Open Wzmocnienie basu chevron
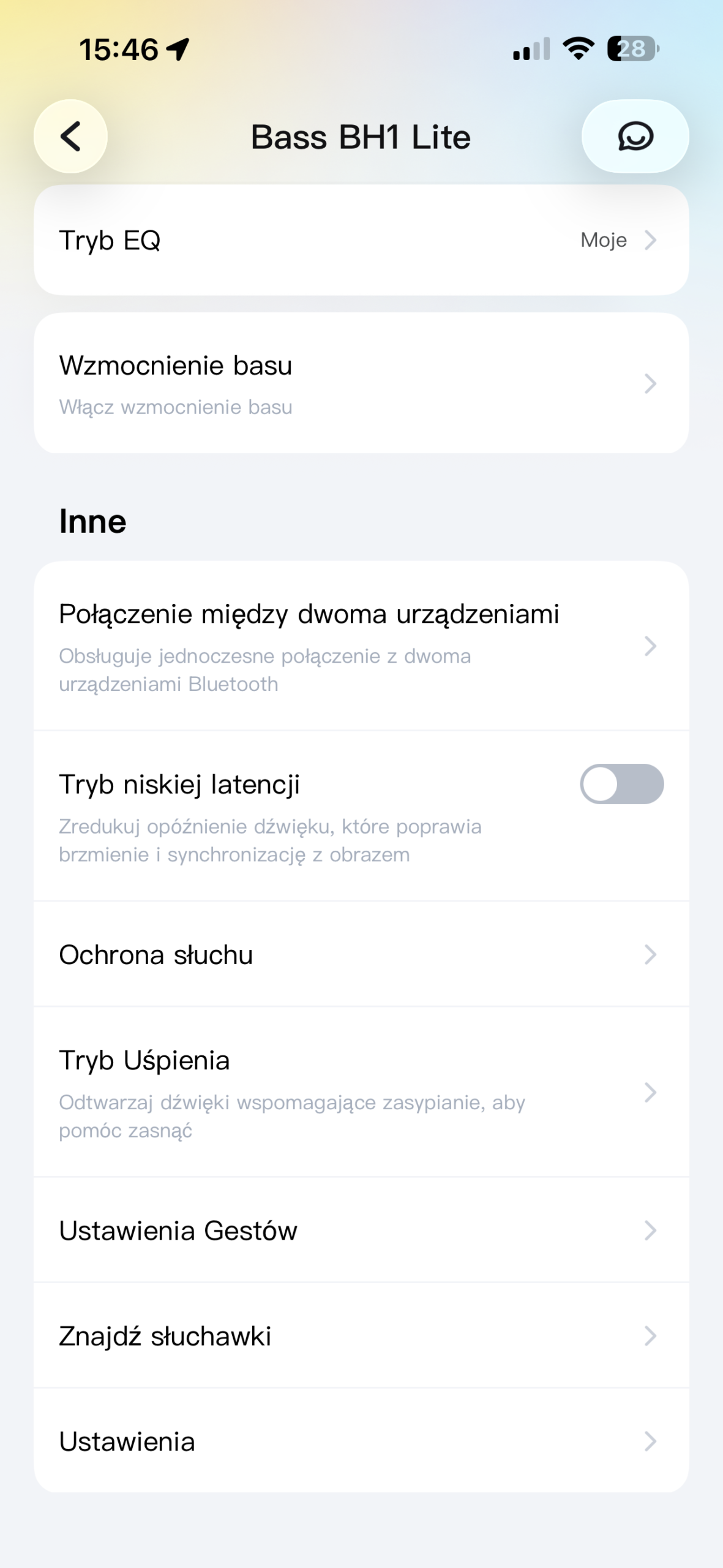Image resolution: width=723 pixels, height=1568 pixels. (650, 383)
